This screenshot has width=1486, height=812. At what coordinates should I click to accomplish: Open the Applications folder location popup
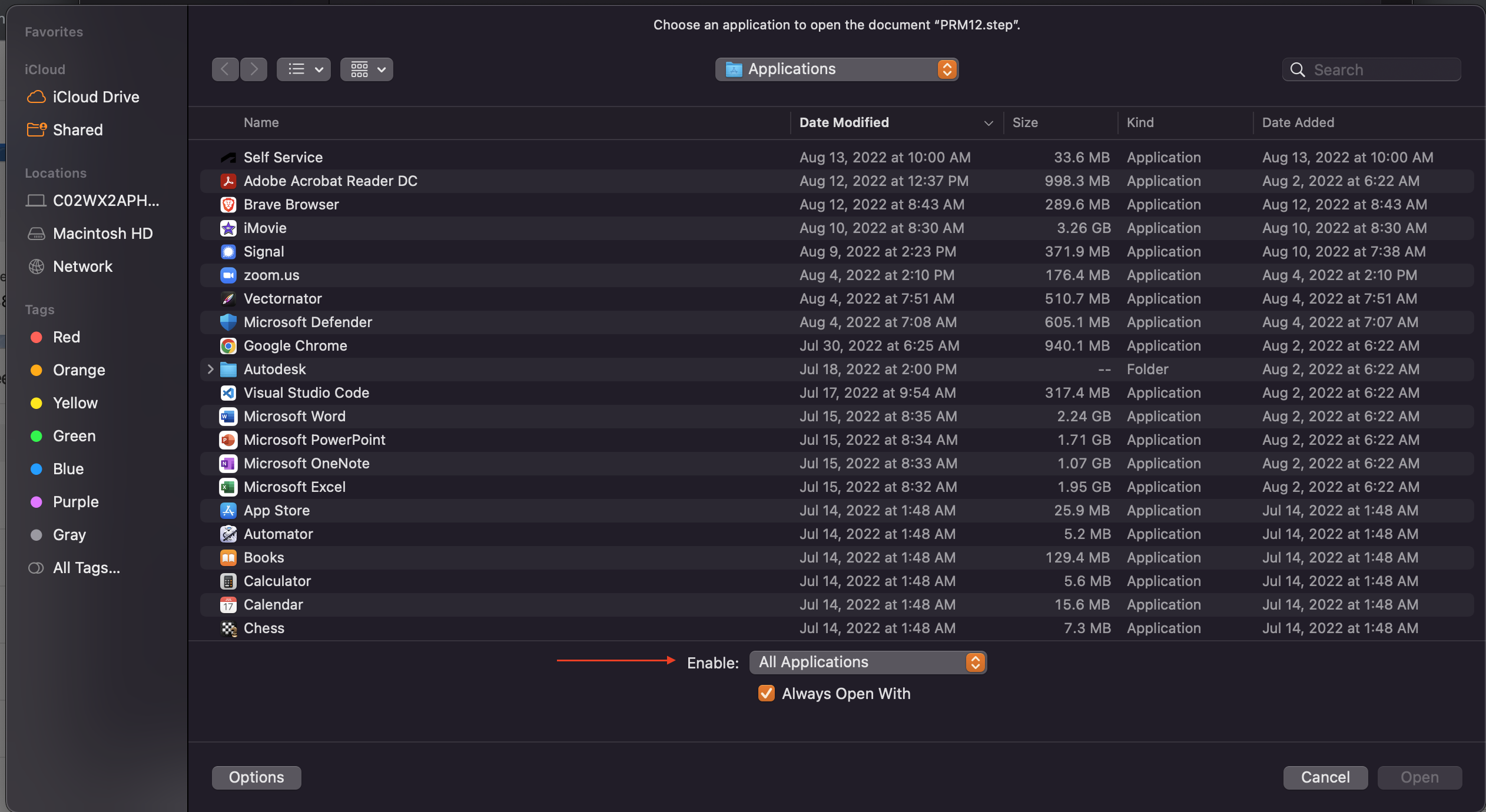point(836,69)
